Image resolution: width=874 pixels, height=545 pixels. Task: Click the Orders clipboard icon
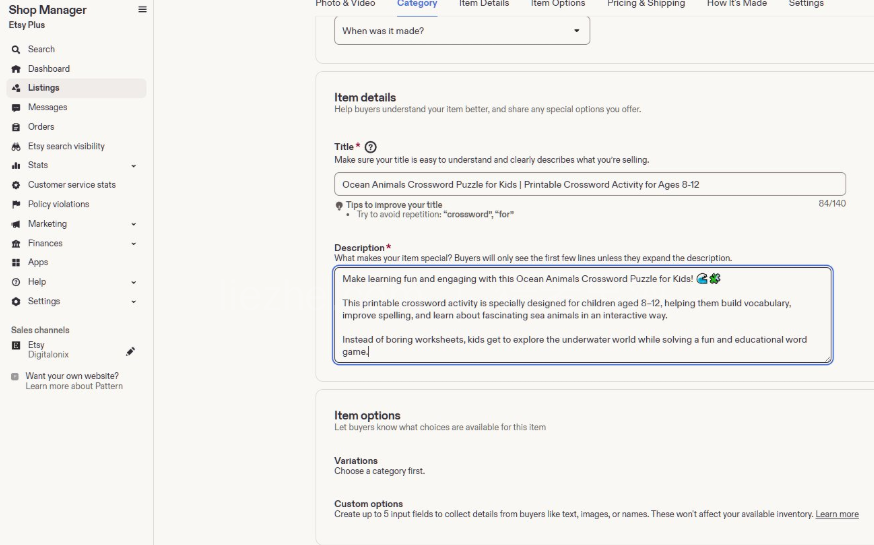coord(16,127)
